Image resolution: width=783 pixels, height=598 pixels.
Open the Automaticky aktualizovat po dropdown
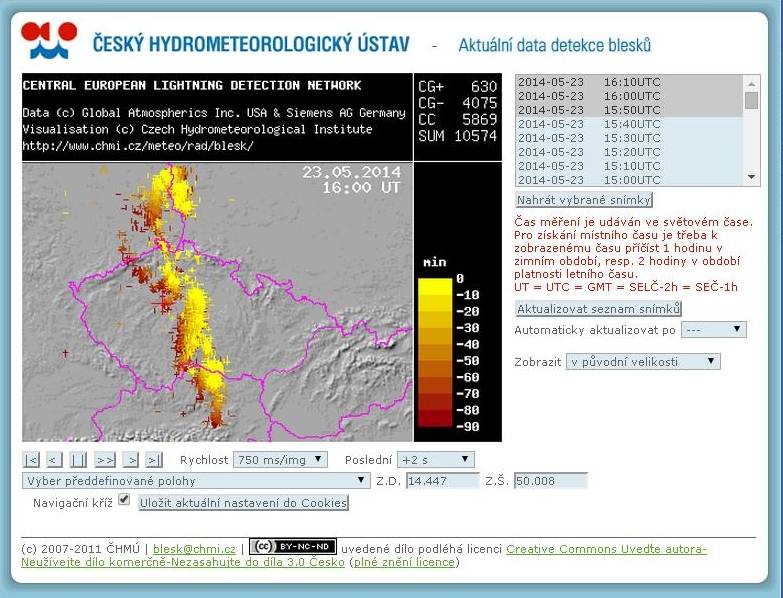714,330
